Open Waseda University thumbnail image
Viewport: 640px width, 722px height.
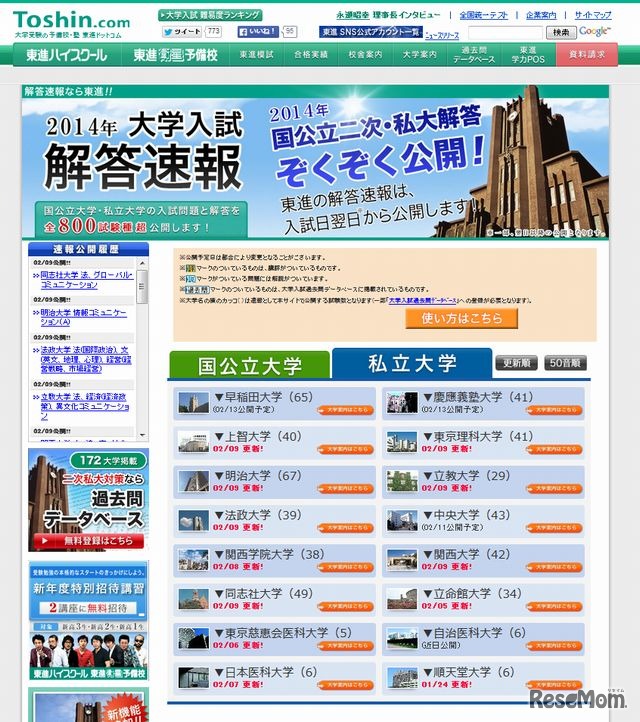coord(193,403)
